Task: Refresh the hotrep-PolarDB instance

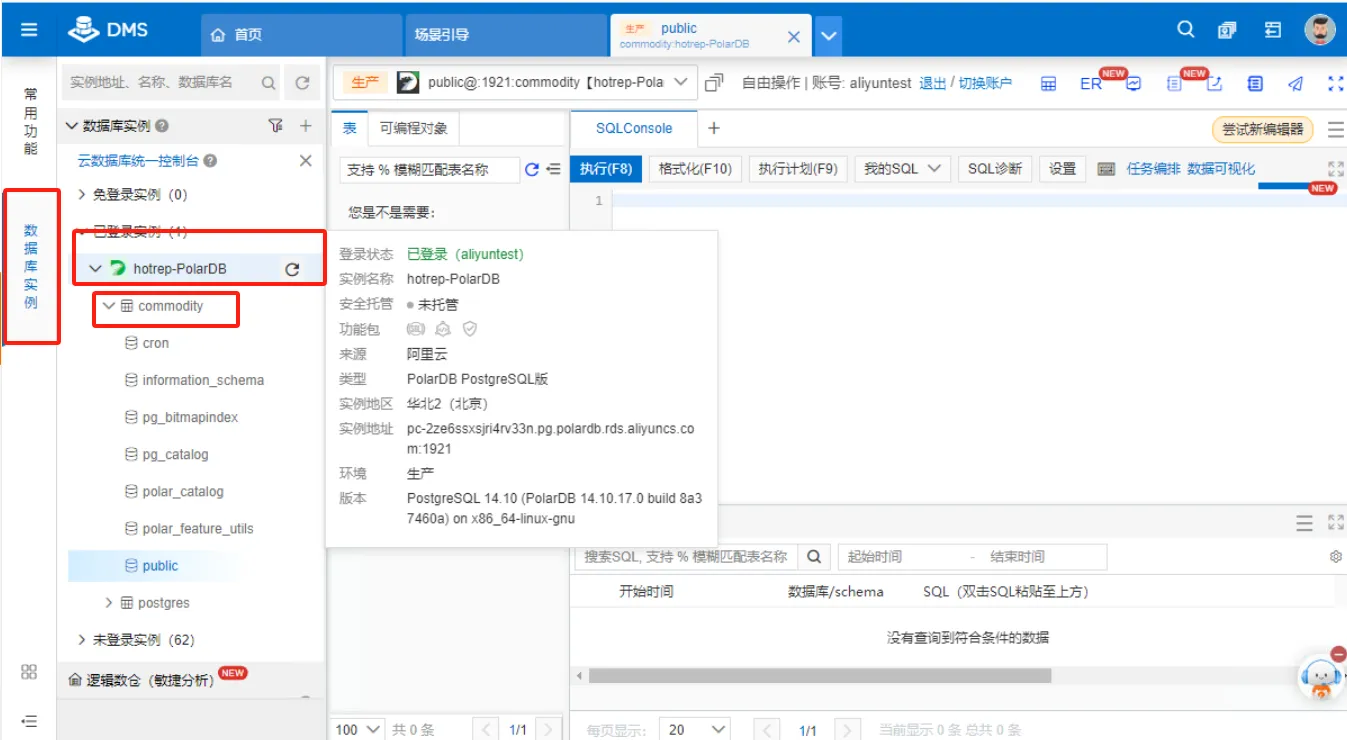Action: [292, 269]
